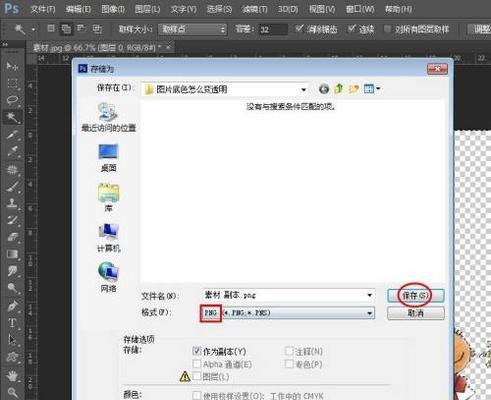The height and width of the screenshot is (400, 491).
Task: Open the 计算机 Computer location shortcut
Action: 108,238
